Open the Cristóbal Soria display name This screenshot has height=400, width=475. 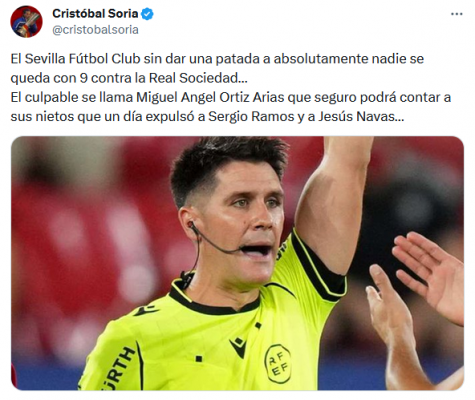pyautogui.click(x=95, y=14)
